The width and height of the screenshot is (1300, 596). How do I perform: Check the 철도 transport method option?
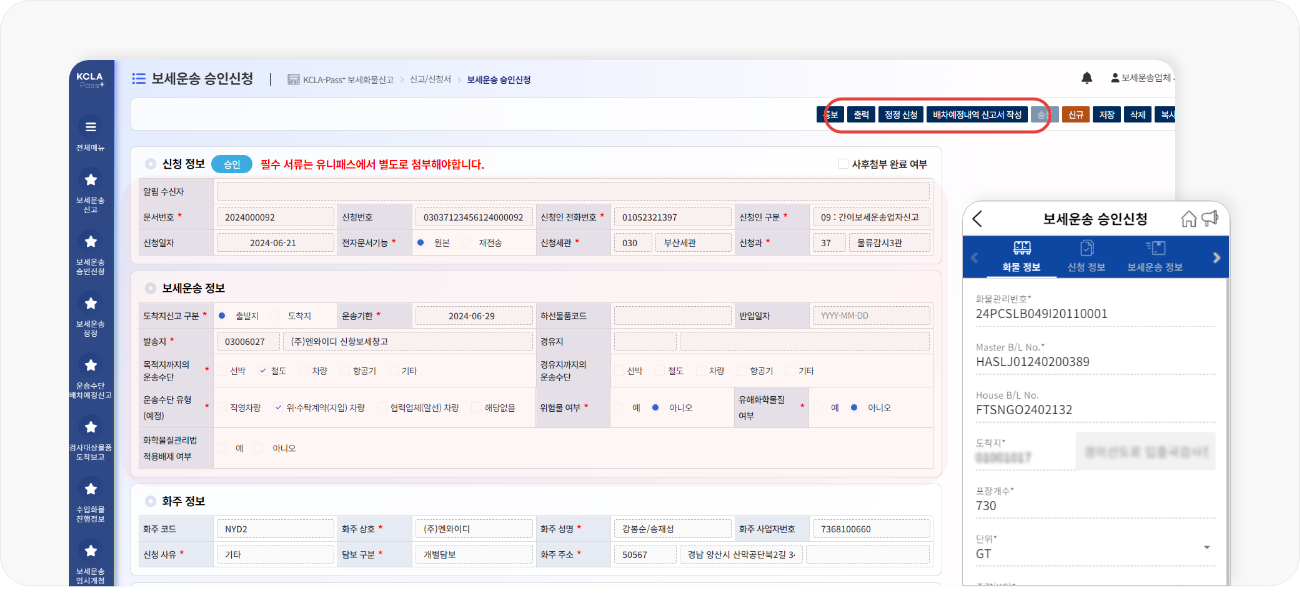coord(264,369)
